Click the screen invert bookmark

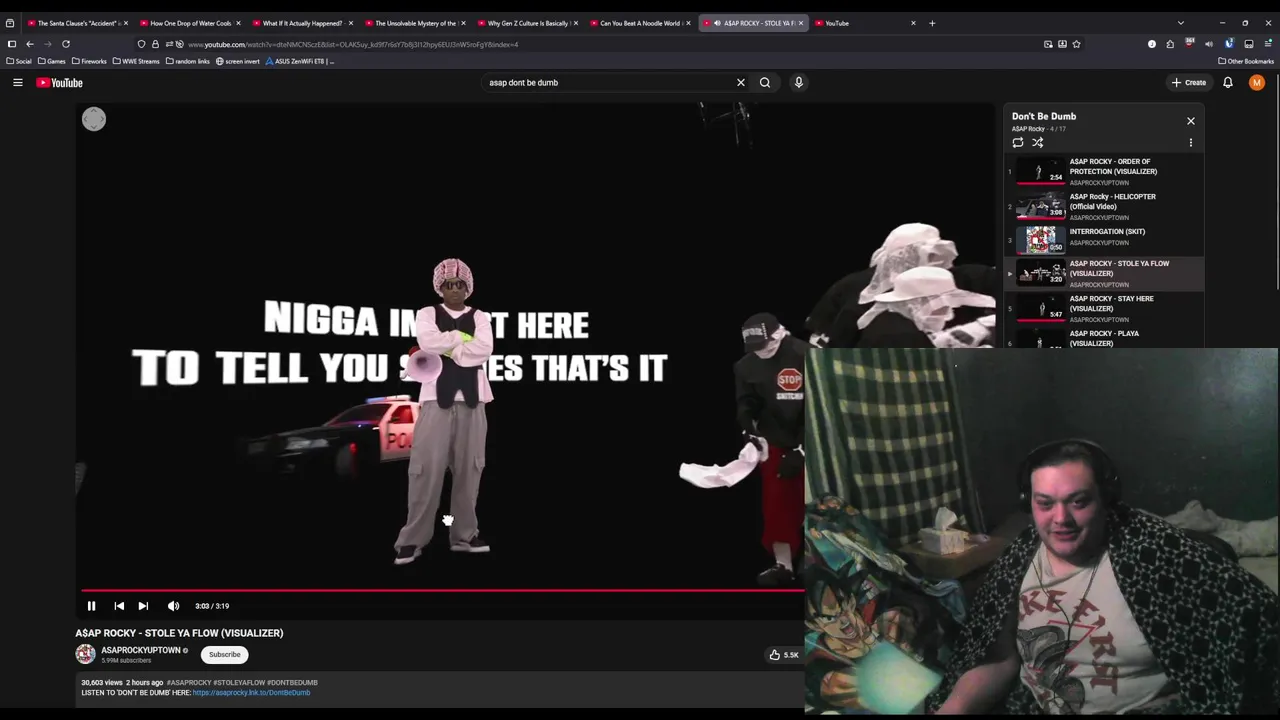pos(238,61)
